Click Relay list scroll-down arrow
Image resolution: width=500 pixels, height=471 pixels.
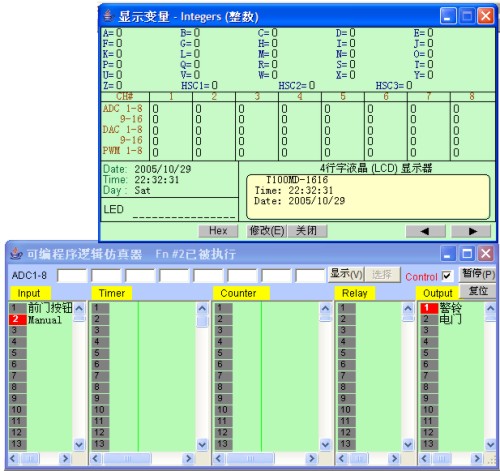[x=408, y=444]
